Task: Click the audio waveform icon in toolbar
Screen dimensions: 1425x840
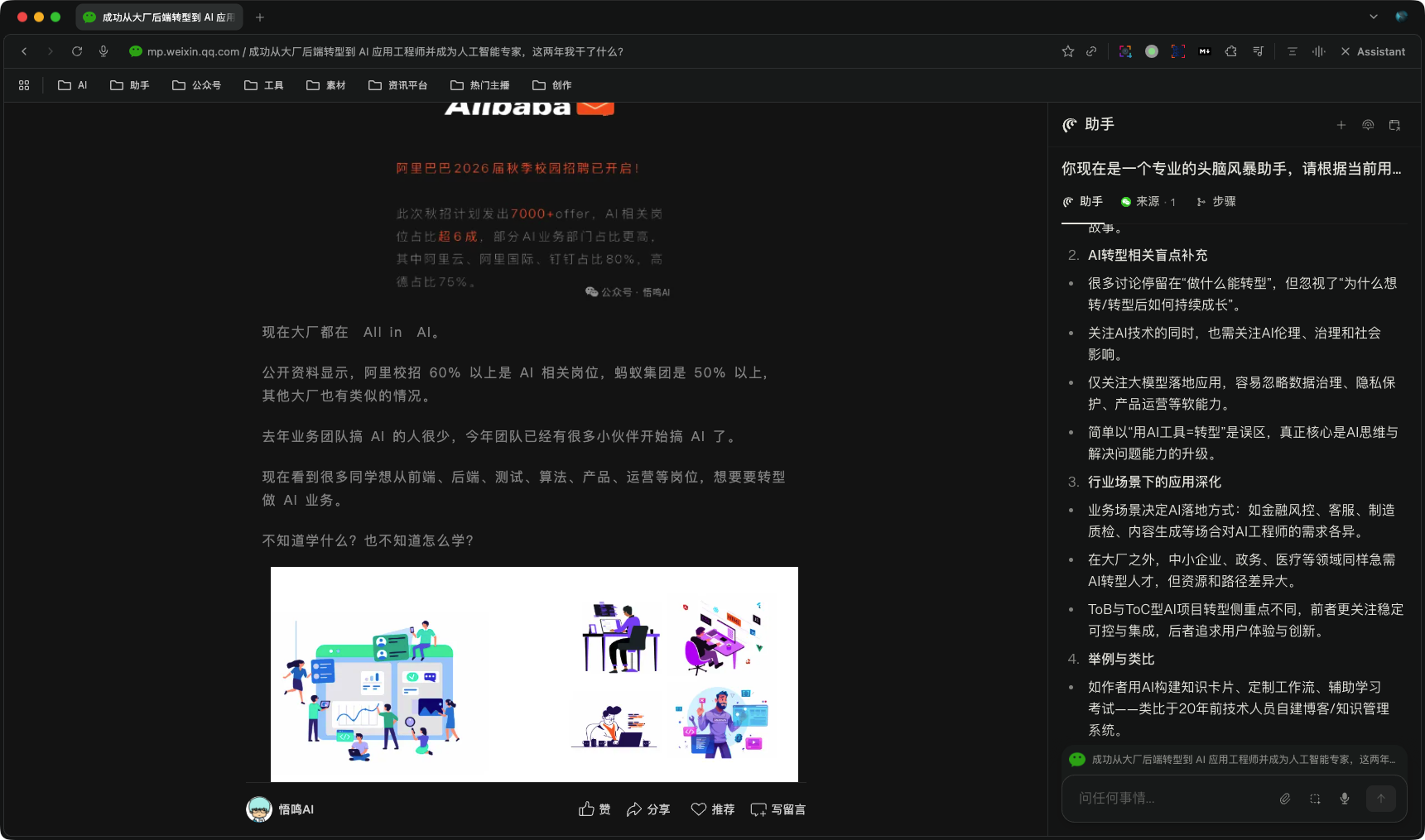Action: click(1318, 51)
